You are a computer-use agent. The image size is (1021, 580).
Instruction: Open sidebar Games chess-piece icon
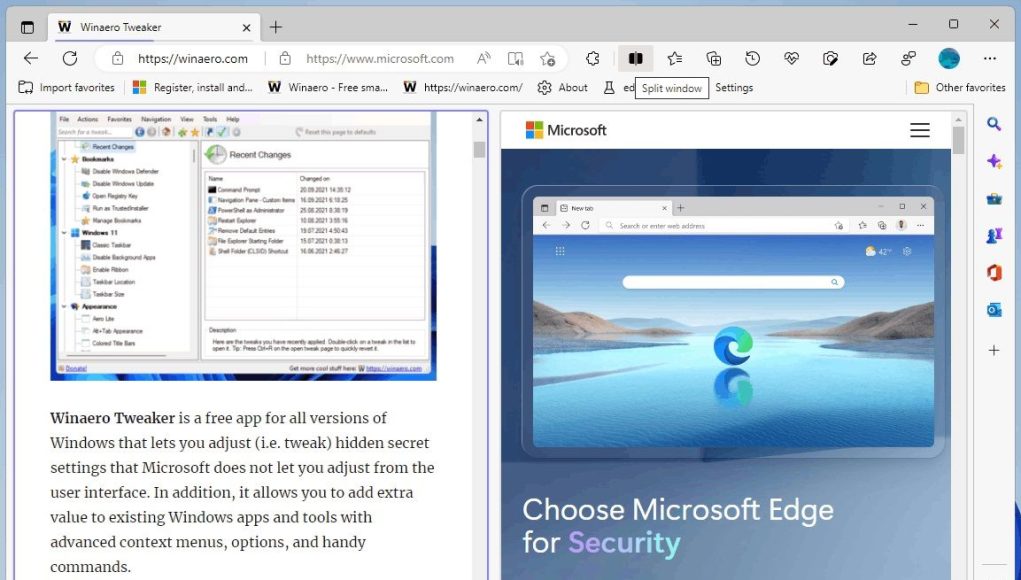pos(994,236)
